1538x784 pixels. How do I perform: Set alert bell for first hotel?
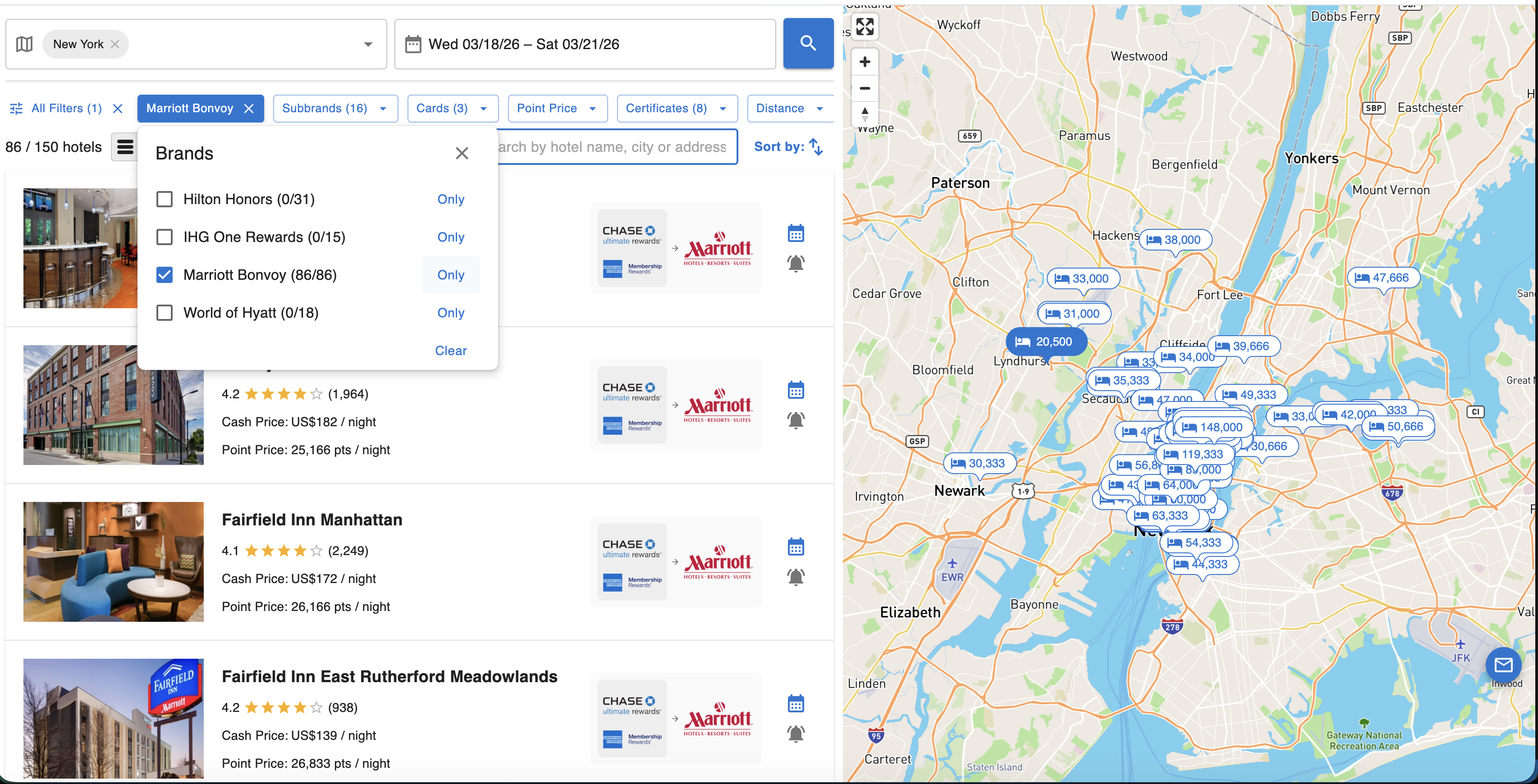coord(796,263)
